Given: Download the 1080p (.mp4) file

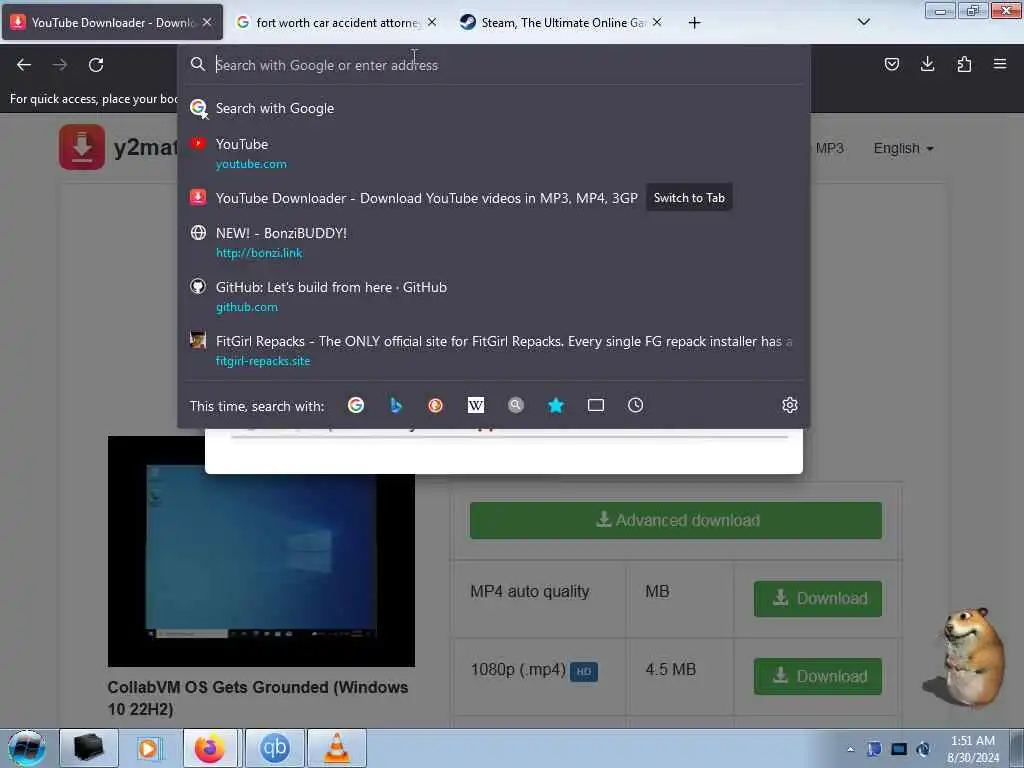Looking at the screenshot, I should pos(818,677).
